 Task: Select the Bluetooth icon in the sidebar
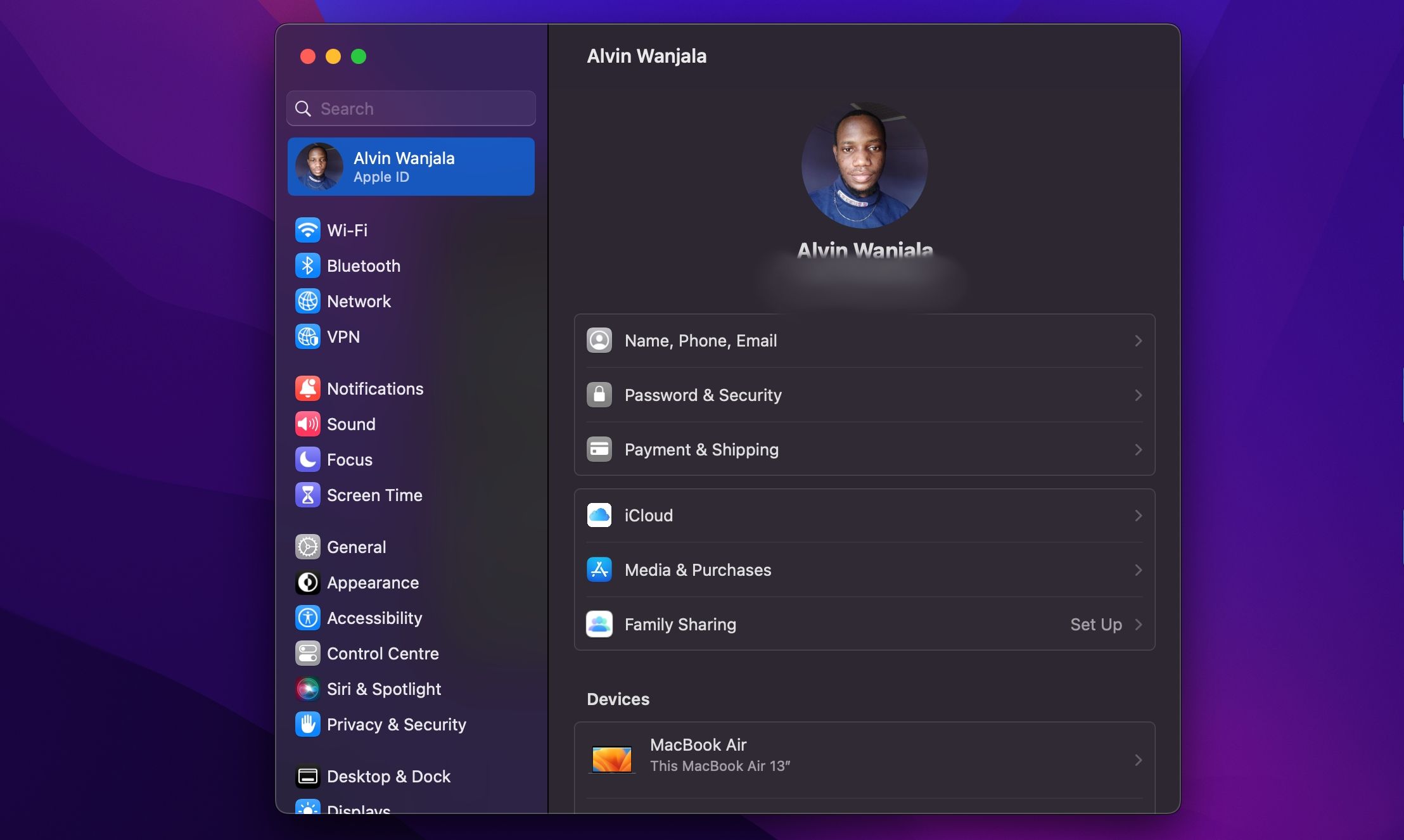tap(309, 265)
